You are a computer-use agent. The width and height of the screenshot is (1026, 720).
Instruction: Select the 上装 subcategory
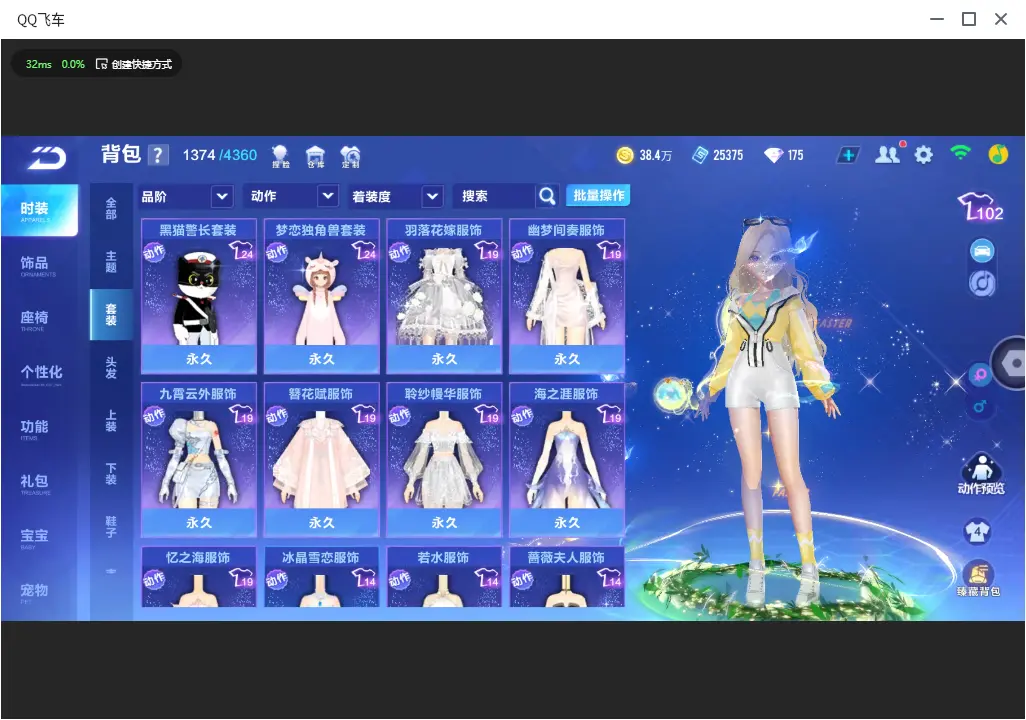[x=111, y=421]
